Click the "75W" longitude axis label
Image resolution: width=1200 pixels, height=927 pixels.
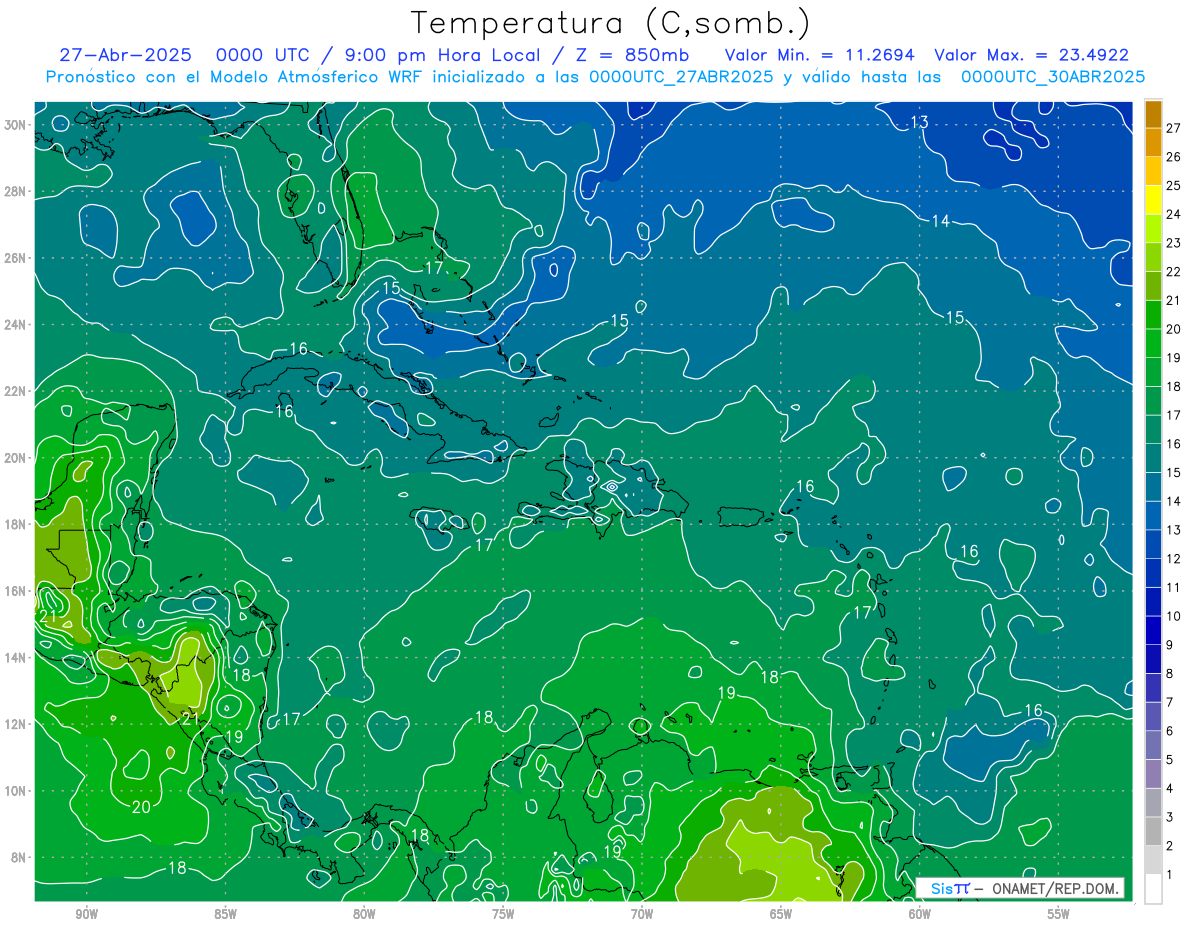(x=503, y=913)
